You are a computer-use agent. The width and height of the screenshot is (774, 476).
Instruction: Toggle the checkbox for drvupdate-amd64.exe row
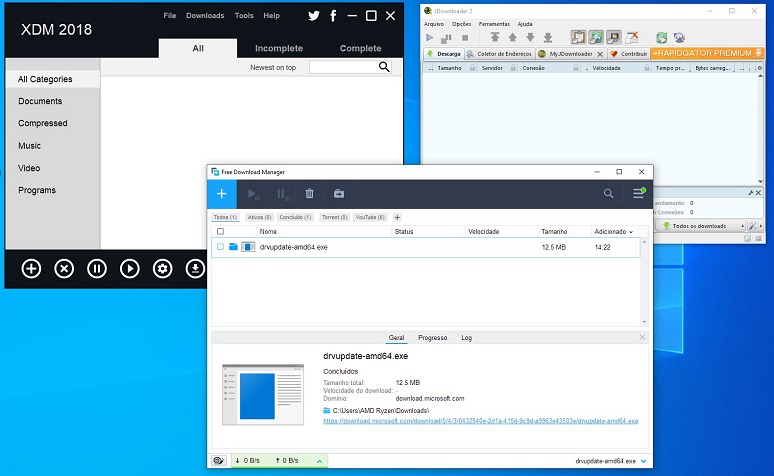(x=221, y=247)
